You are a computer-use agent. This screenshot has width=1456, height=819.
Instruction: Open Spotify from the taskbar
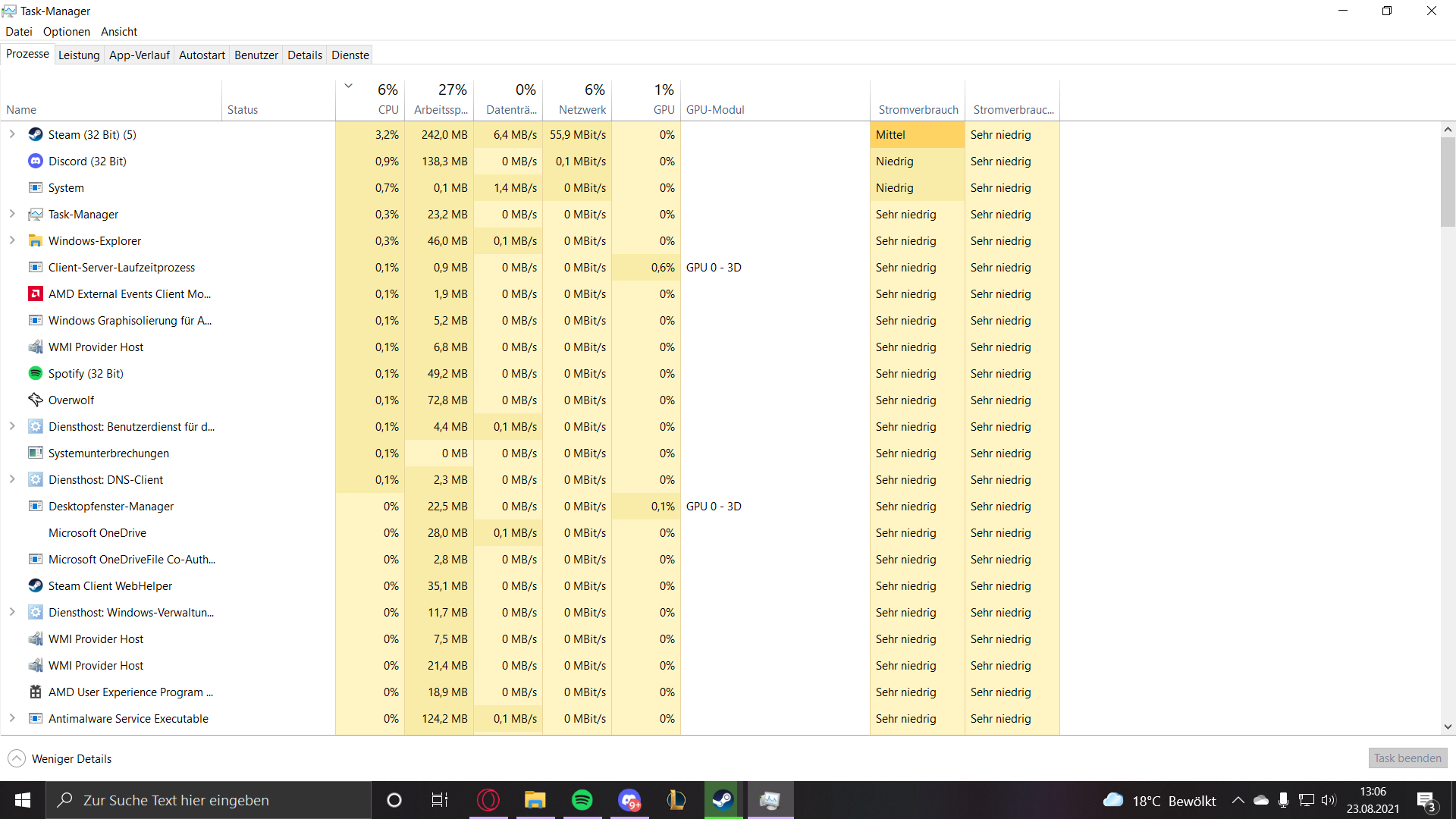coord(582,800)
